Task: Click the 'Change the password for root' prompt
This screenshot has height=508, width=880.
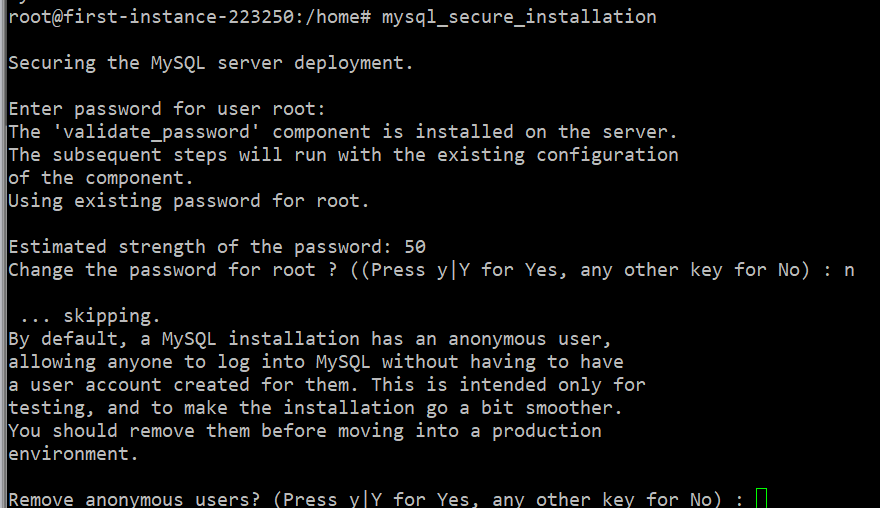Action: point(172,270)
